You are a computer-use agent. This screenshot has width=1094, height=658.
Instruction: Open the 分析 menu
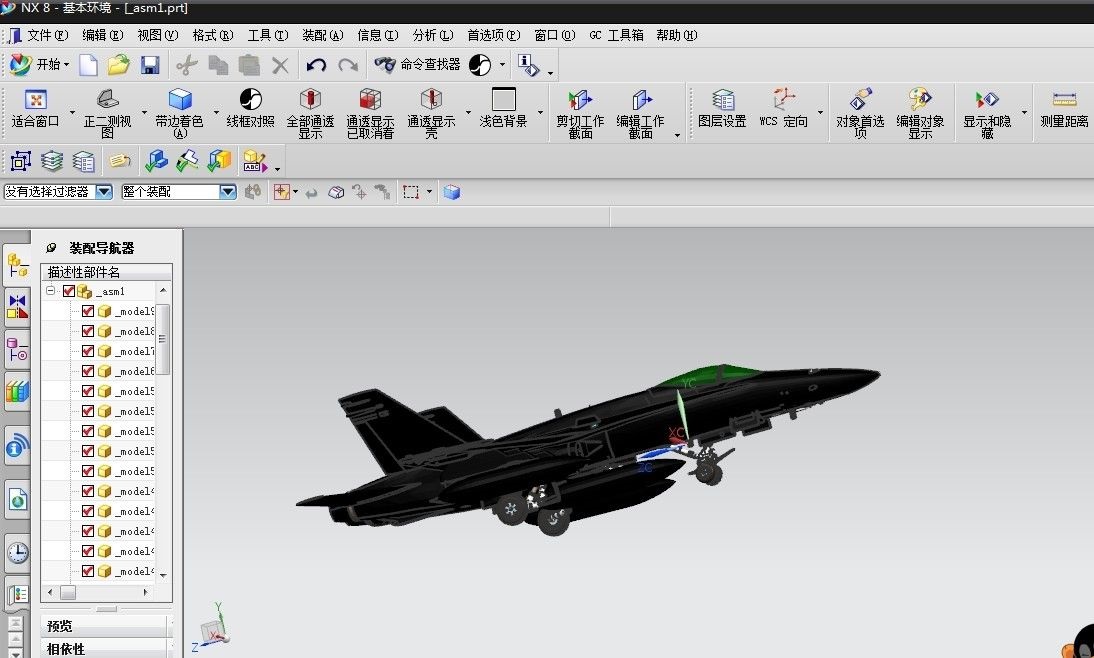431,35
